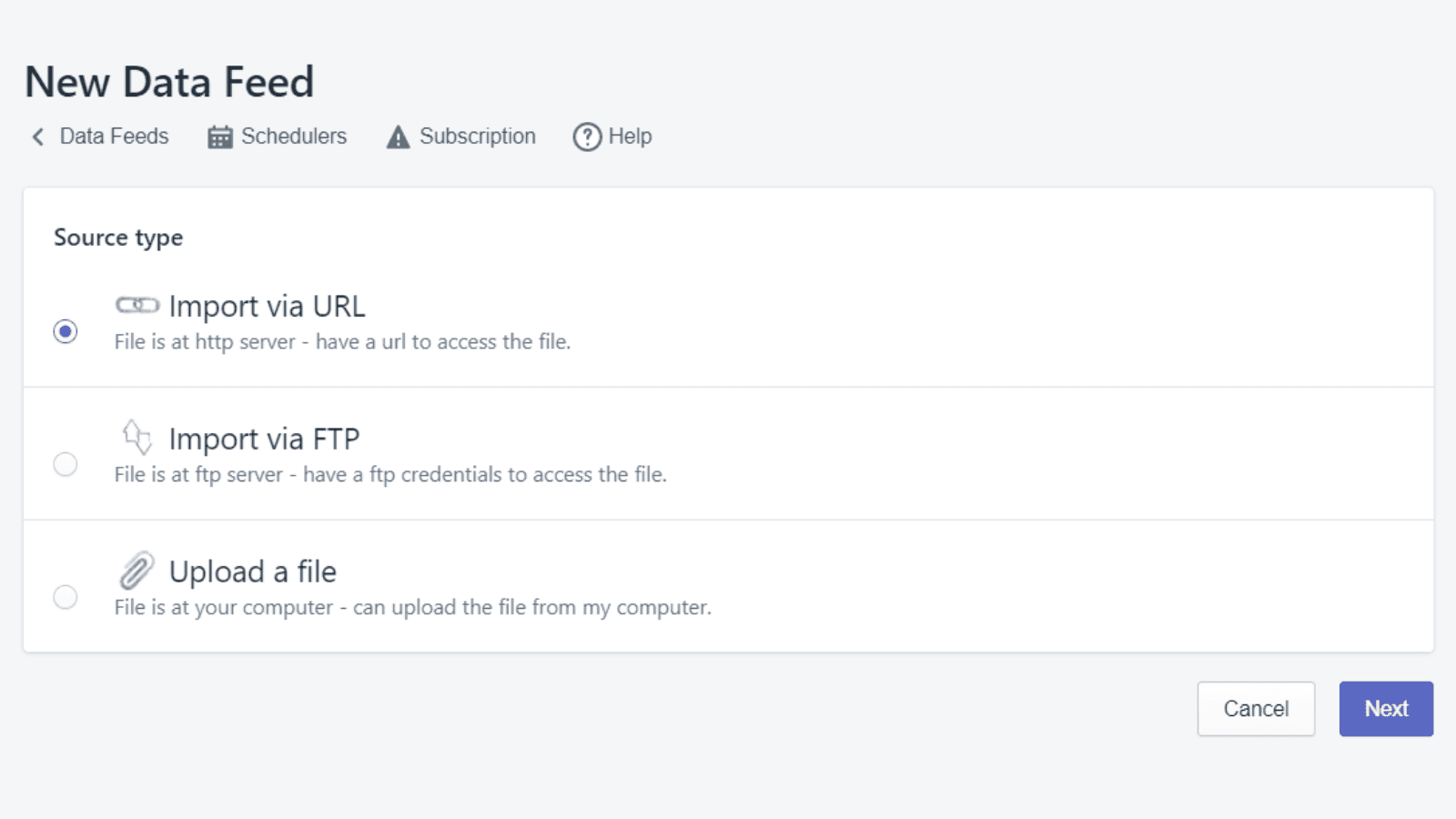Click the paperclip icon for file upload

(x=136, y=571)
